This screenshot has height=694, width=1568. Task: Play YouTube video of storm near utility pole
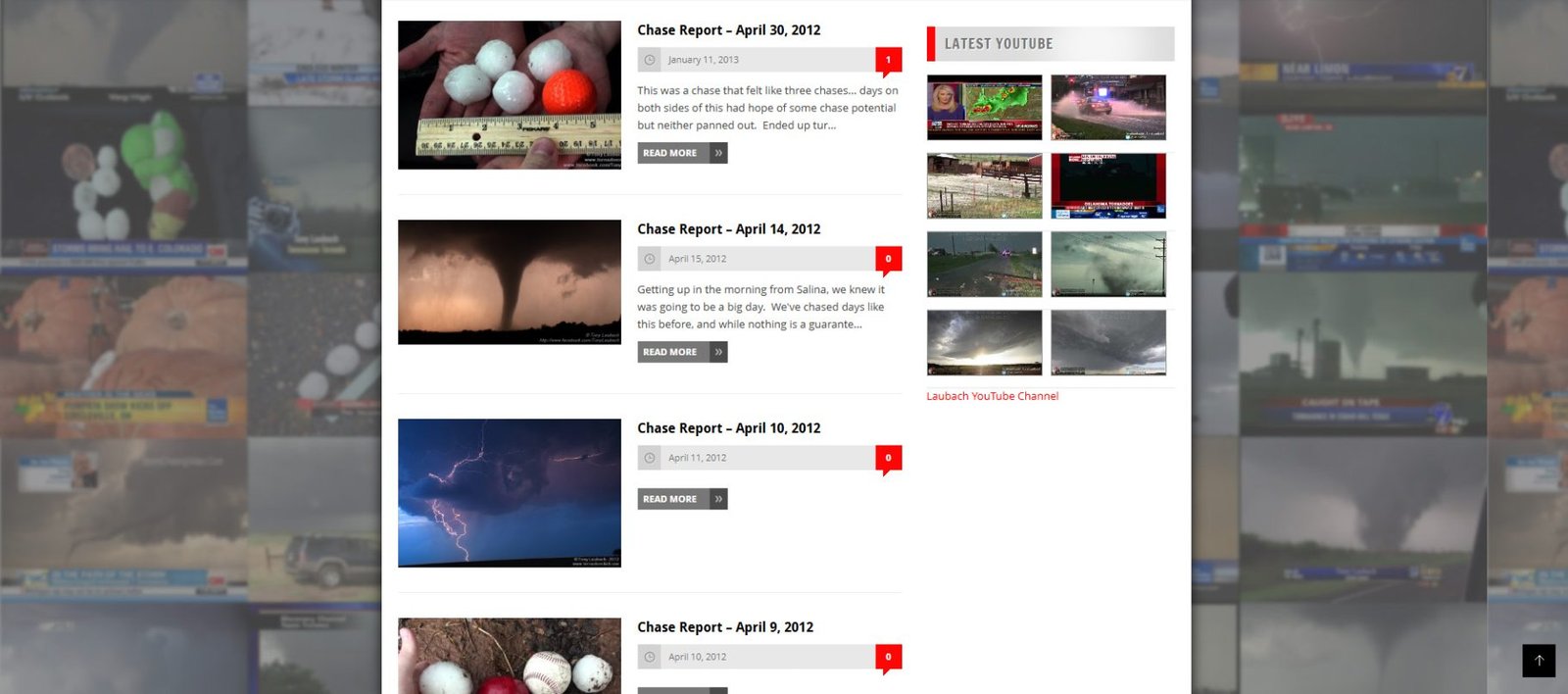(x=1108, y=265)
